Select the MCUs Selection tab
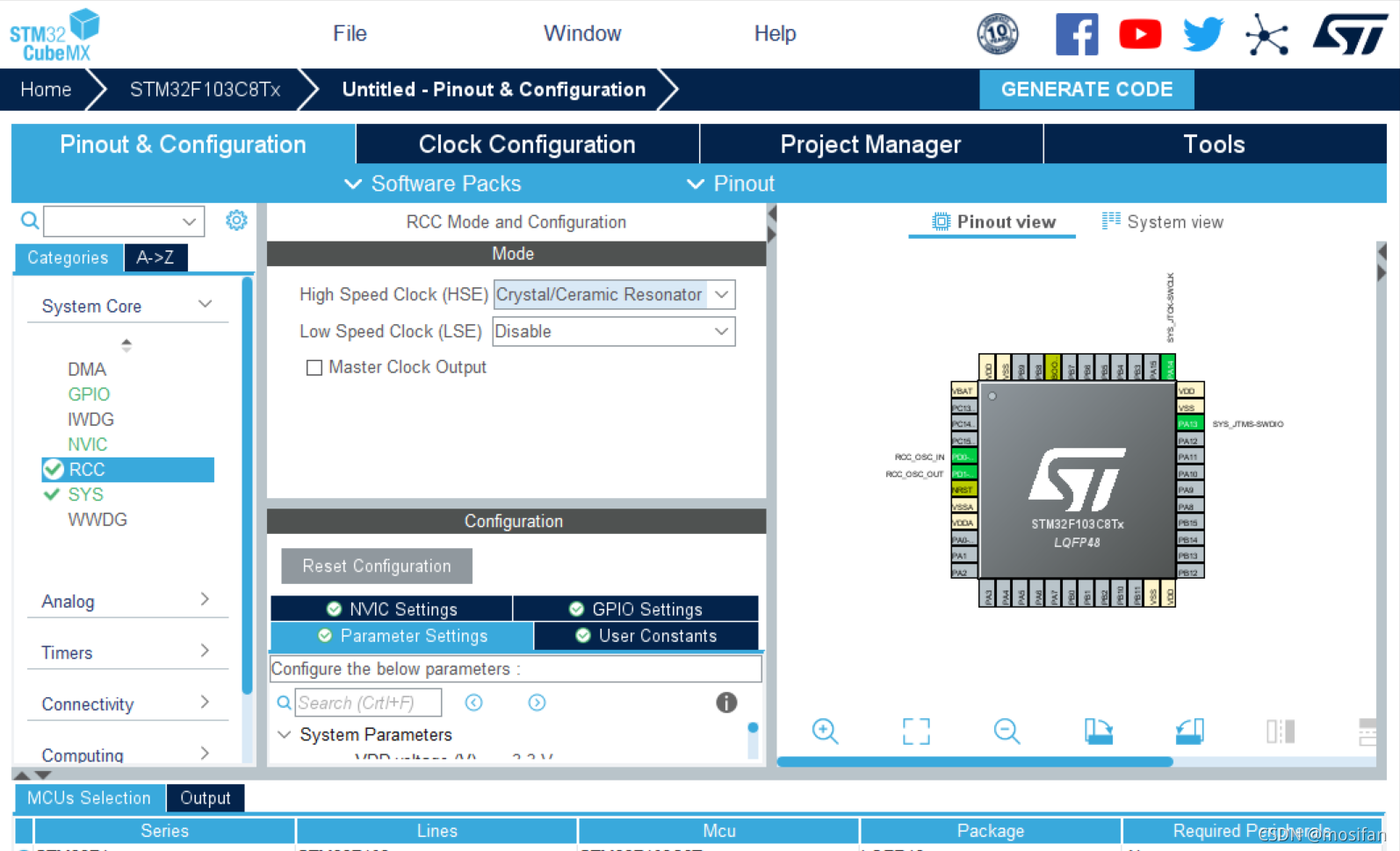The image size is (1400, 851). point(89,797)
